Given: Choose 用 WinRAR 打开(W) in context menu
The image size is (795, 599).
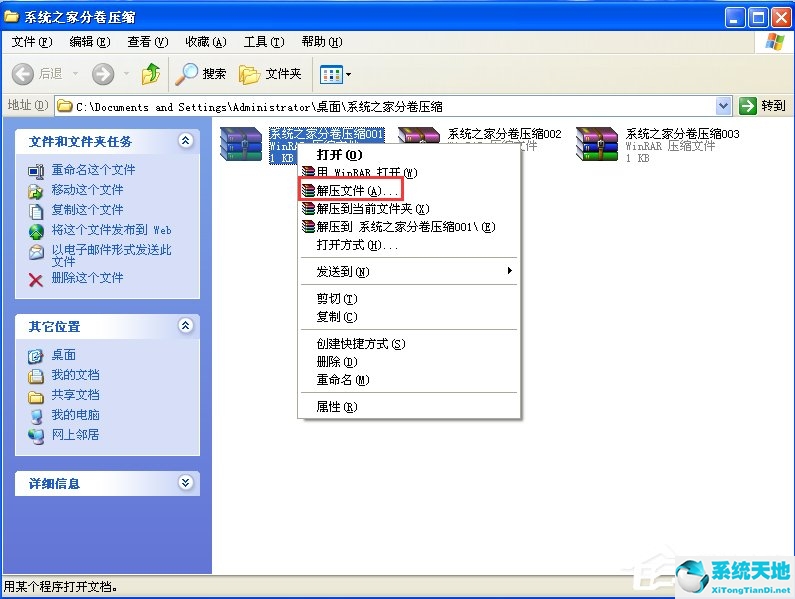Looking at the screenshot, I should coord(409,172).
